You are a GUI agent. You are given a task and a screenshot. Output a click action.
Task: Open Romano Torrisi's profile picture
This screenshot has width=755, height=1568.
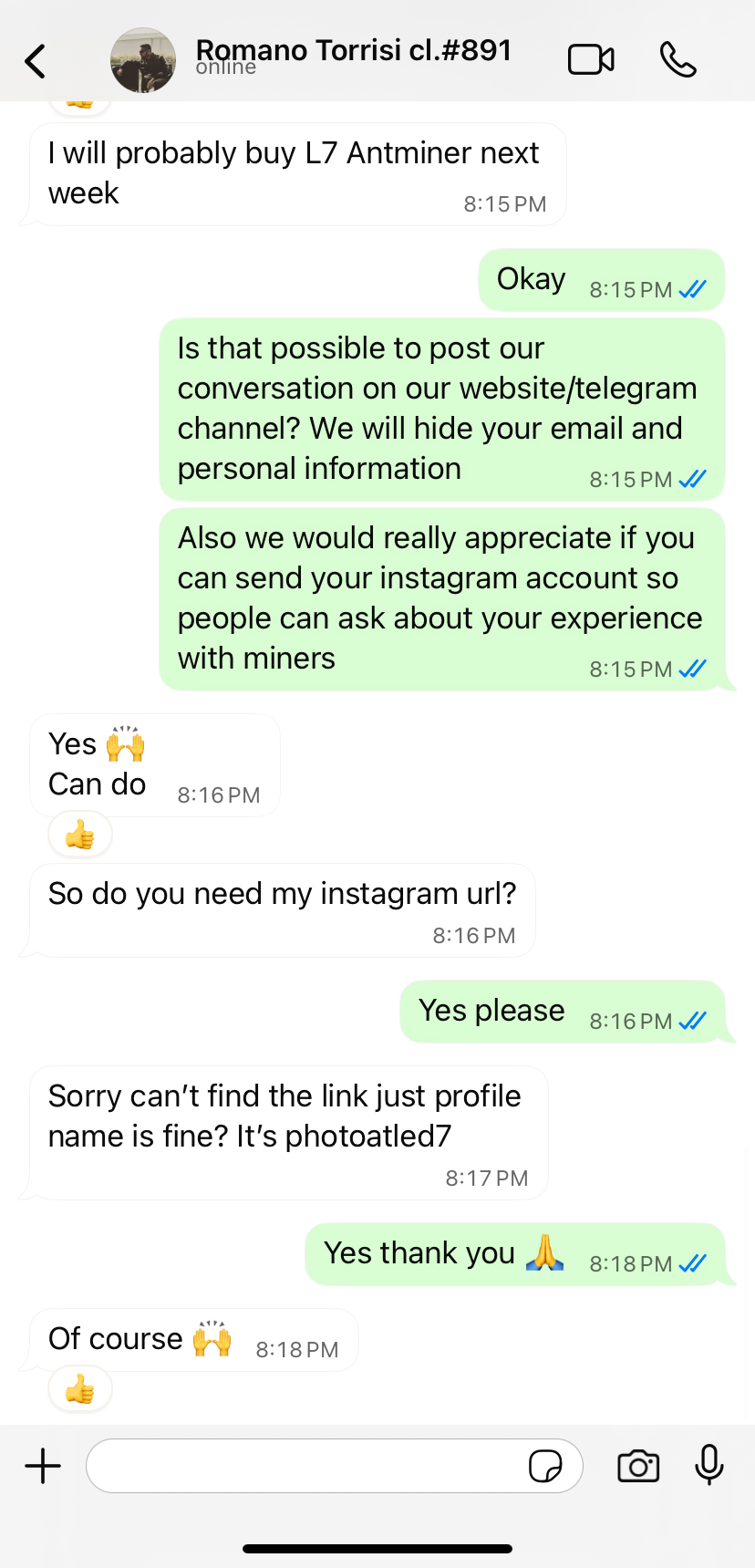(x=143, y=60)
